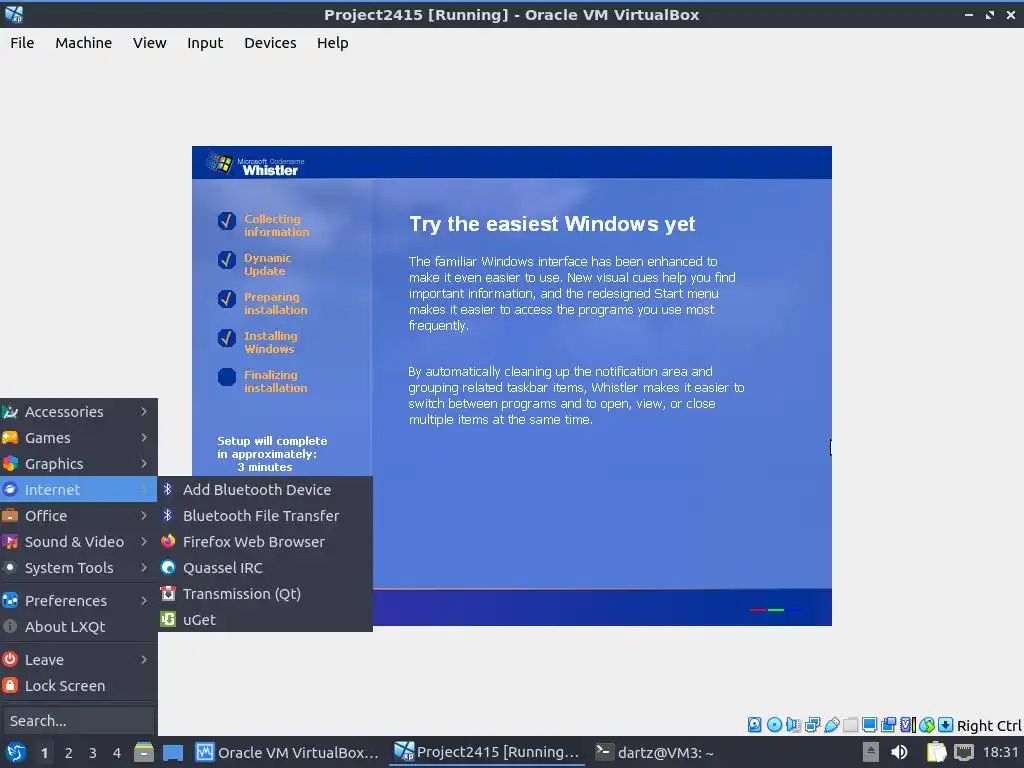The width and height of the screenshot is (1024, 768).
Task: Select Bluetooth File Transfer entry
Action: point(265,515)
